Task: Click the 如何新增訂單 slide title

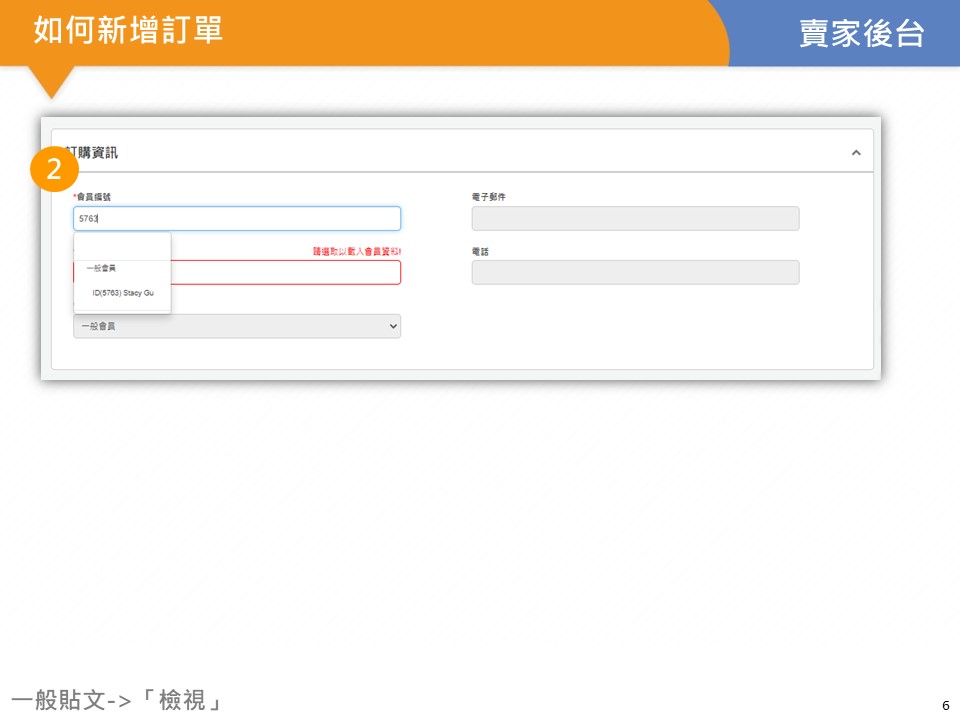Action: [128, 30]
